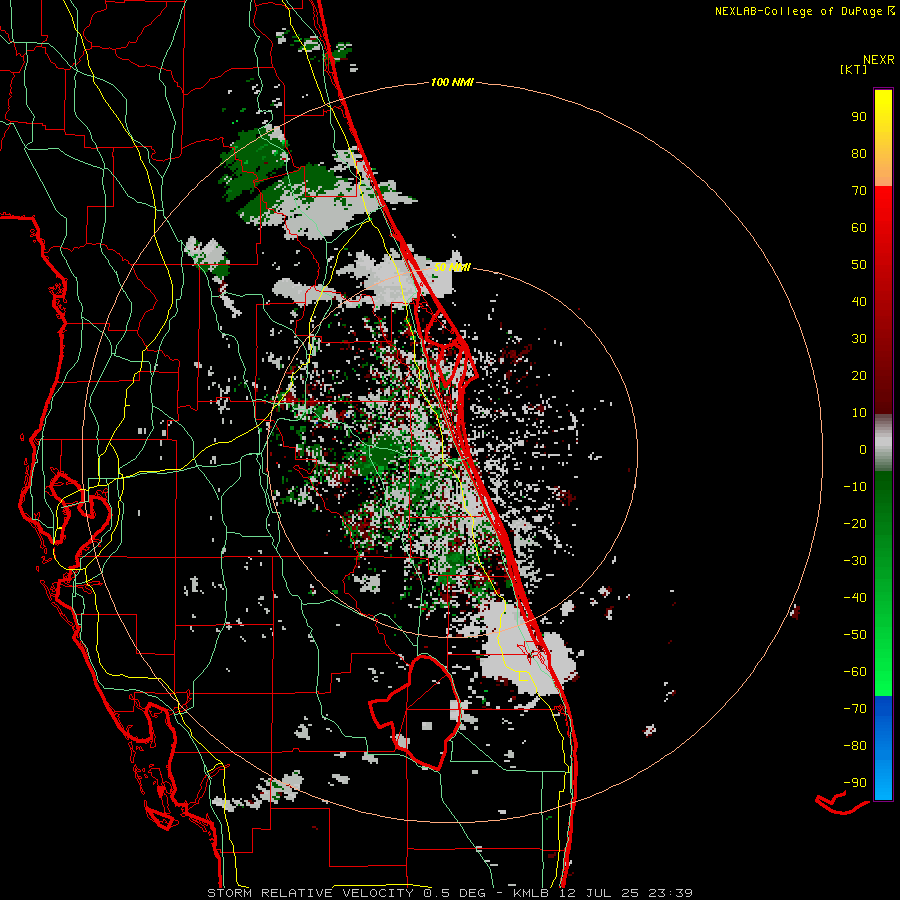Viewport: 900px width, 900px height.
Task: Click the -20 value on velocity scale
Action: point(855,523)
